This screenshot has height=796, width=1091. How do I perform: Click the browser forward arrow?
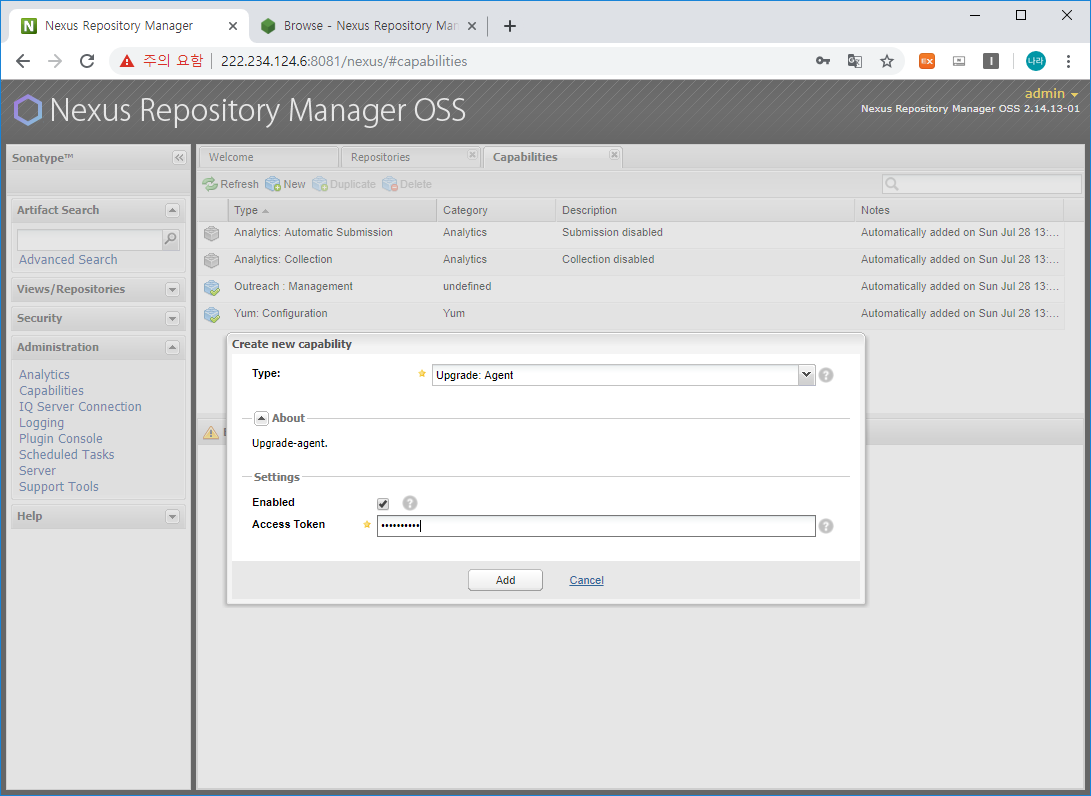pyautogui.click(x=55, y=61)
